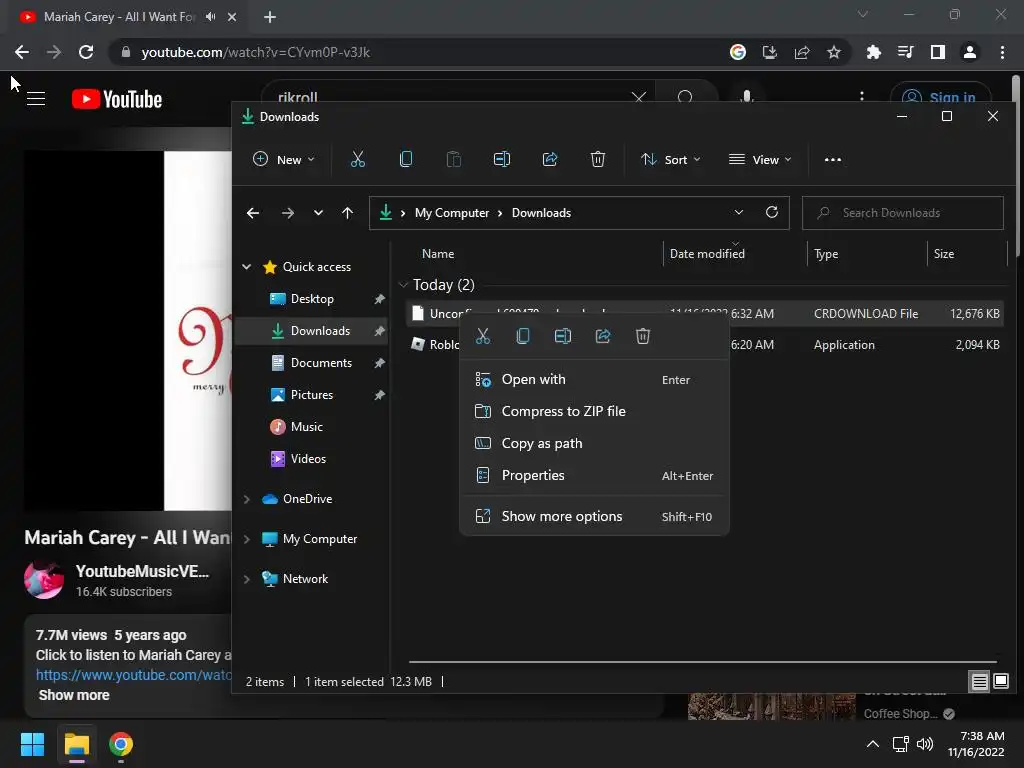Click the Rename icon in Explorer toolbar
Viewport: 1024px width, 768px height.
click(x=502, y=159)
